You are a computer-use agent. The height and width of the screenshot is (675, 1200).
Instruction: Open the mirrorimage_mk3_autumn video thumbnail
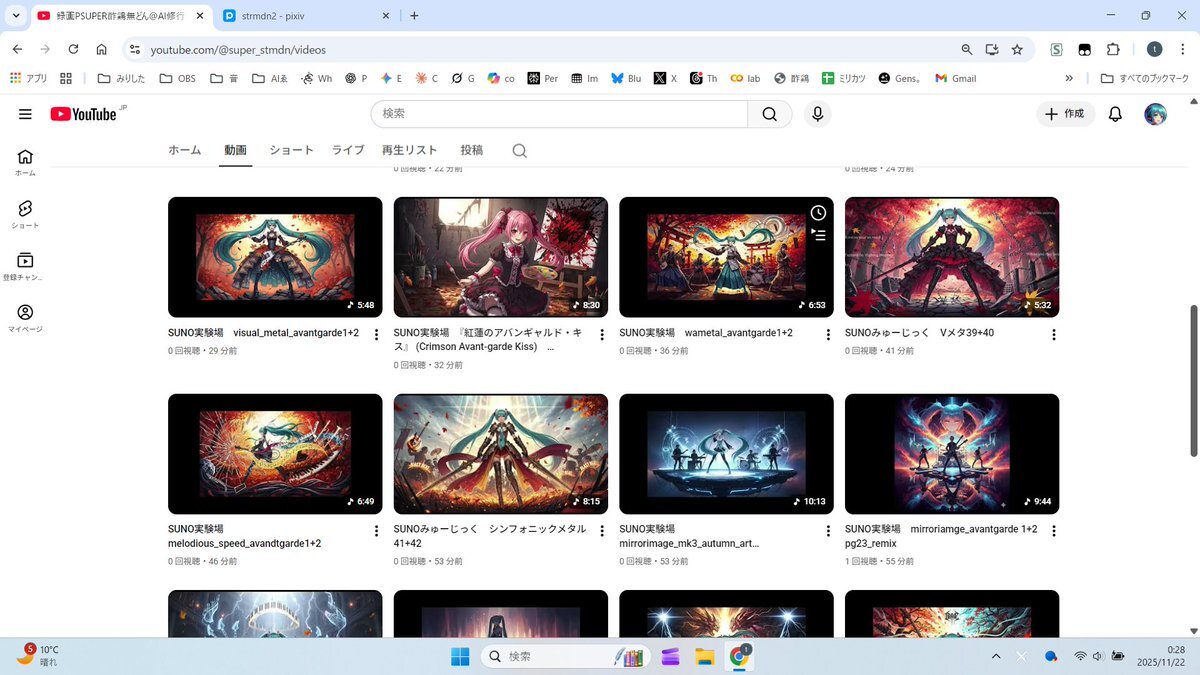click(726, 454)
